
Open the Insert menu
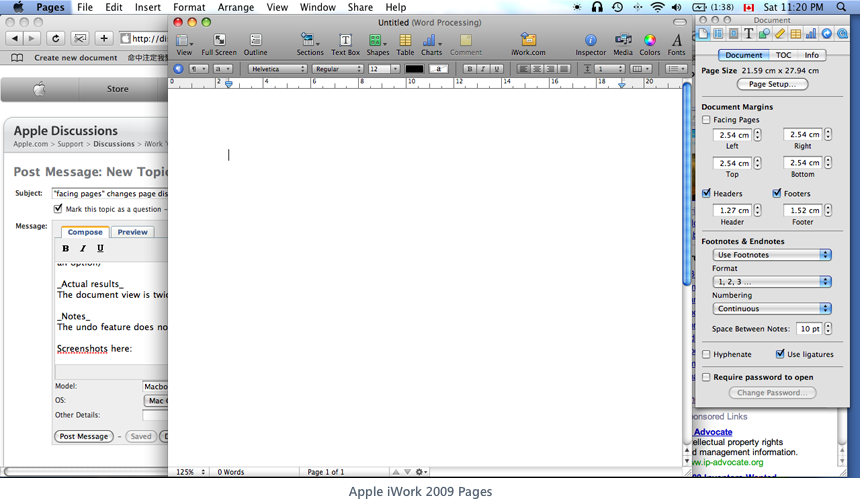tap(148, 7)
